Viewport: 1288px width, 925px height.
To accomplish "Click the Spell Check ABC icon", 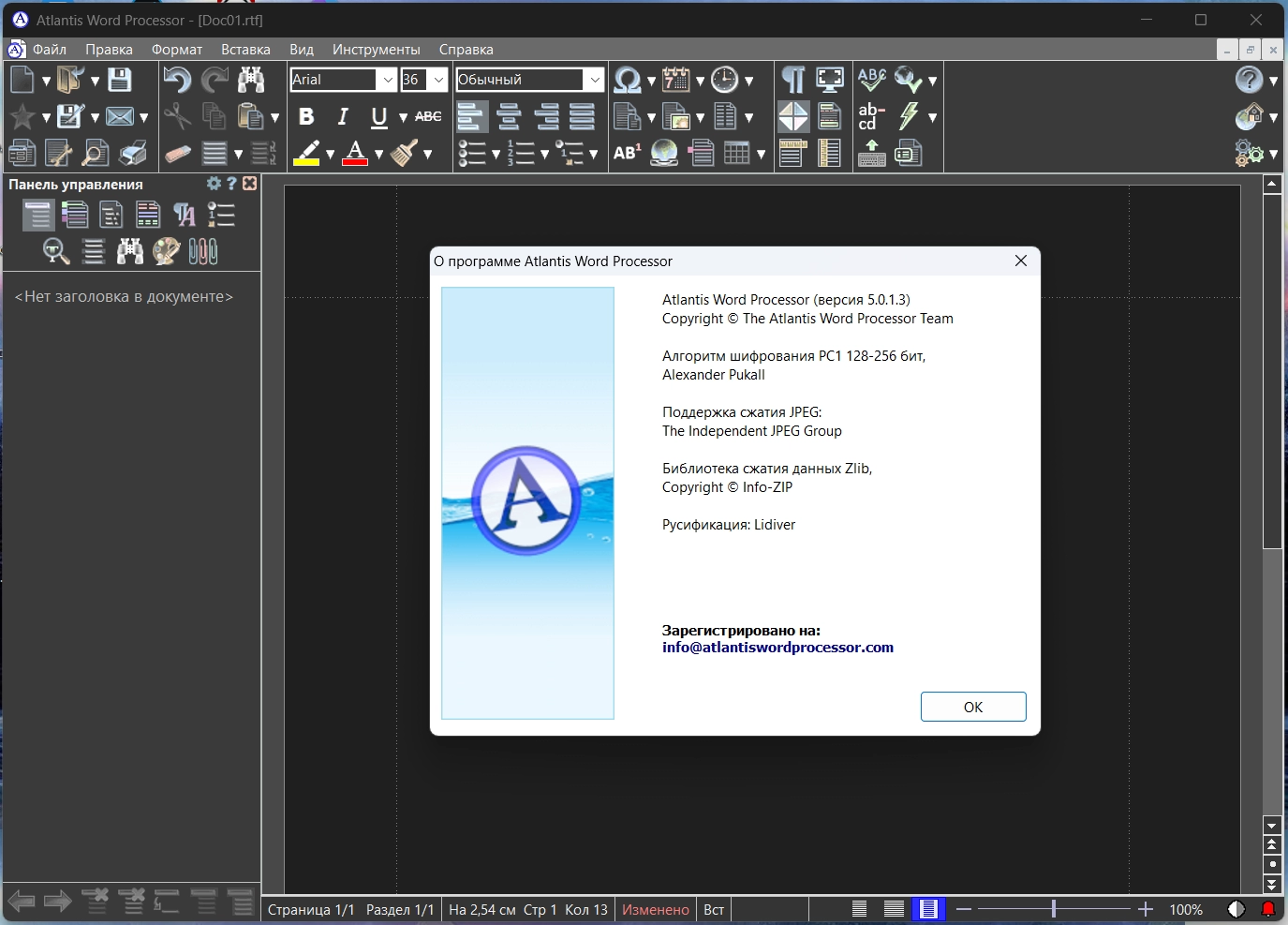I will pos(871,80).
